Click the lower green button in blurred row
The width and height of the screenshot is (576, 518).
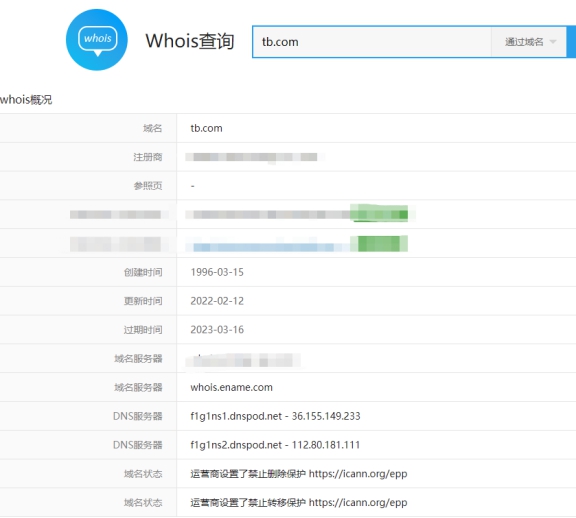(x=379, y=244)
